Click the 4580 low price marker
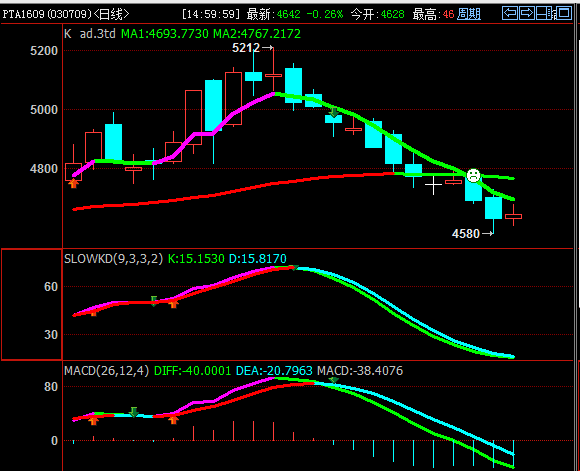 472,234
